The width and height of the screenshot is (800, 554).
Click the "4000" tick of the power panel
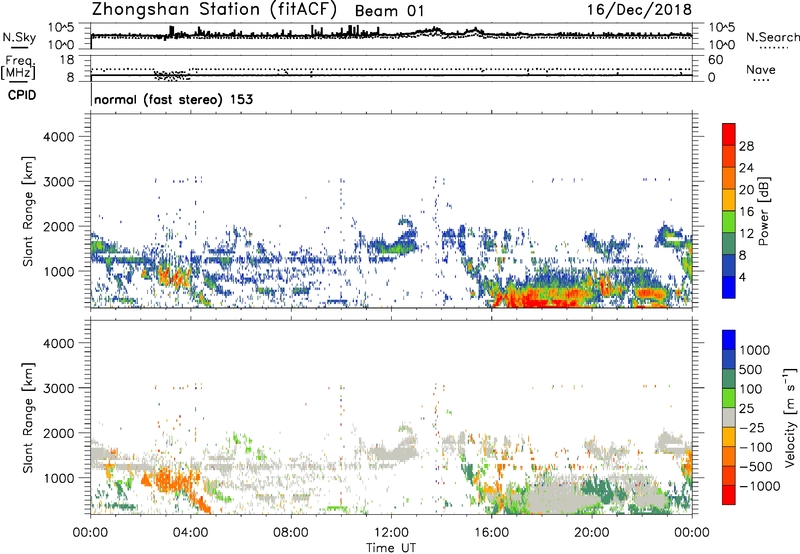pos(59,137)
